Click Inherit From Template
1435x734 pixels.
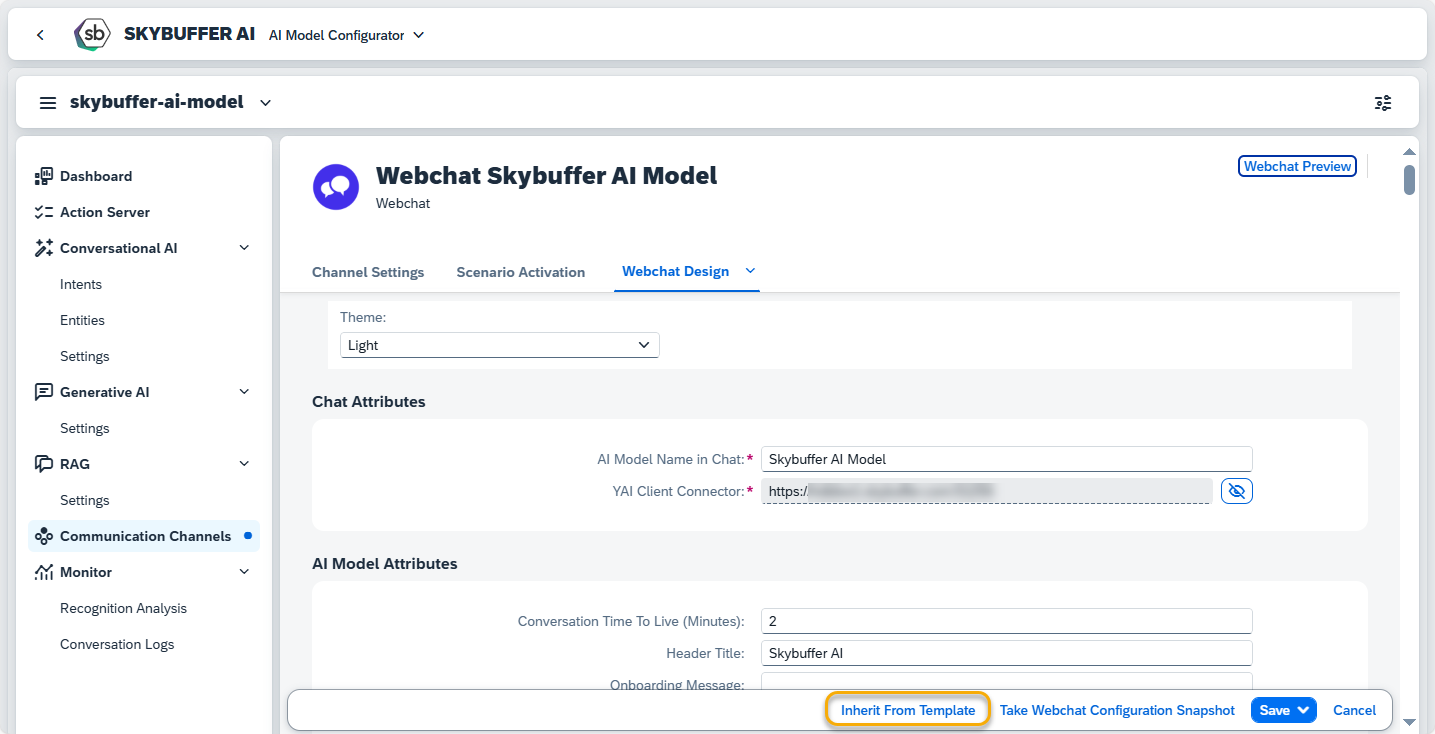tap(908, 710)
